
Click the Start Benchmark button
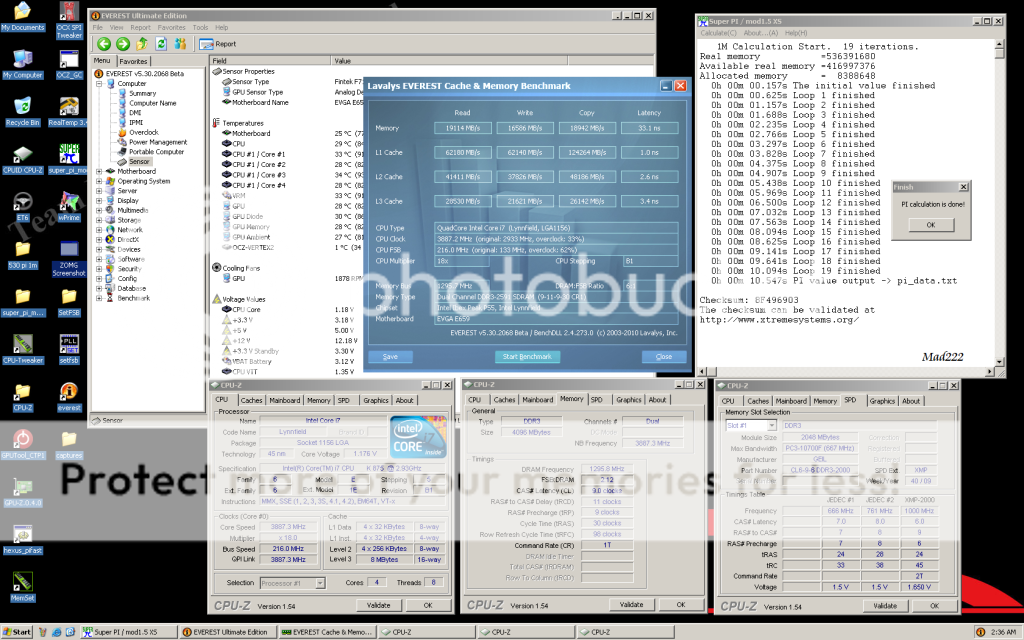click(x=526, y=356)
